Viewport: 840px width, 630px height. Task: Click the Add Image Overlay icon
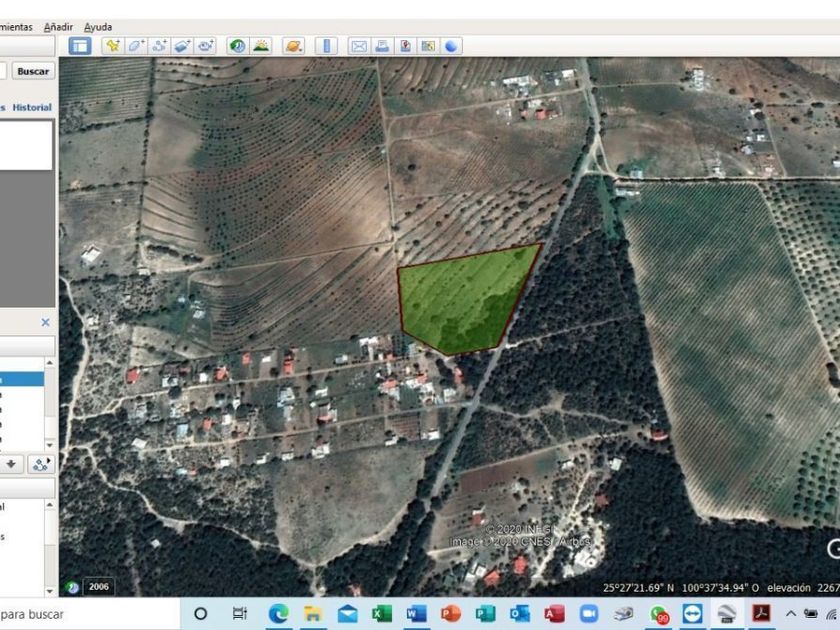[x=182, y=46]
